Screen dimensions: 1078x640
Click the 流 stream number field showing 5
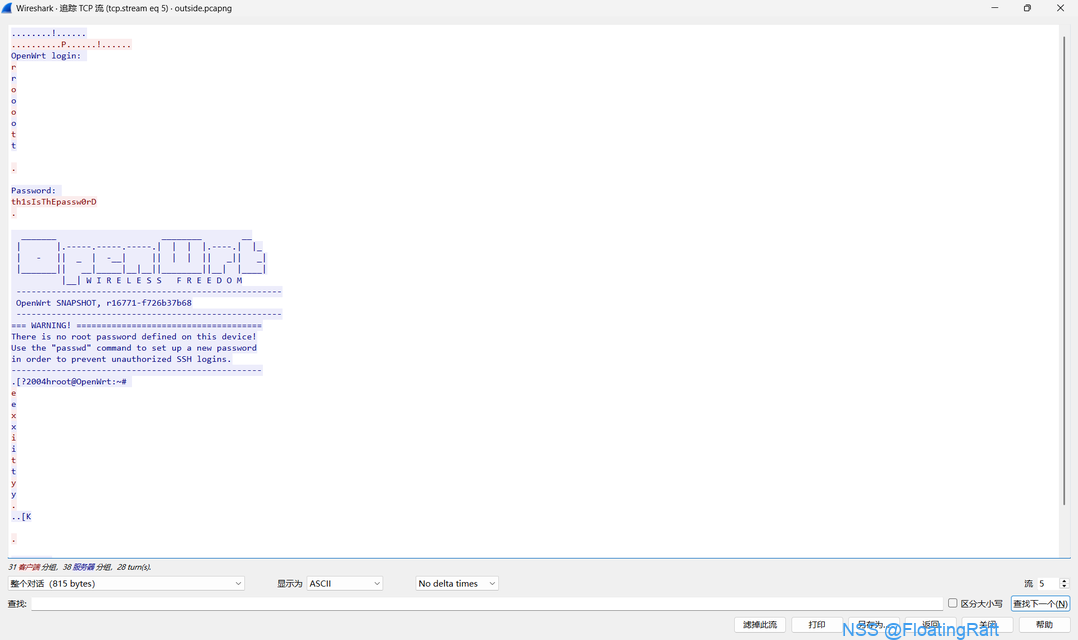pyautogui.click(x=1048, y=584)
